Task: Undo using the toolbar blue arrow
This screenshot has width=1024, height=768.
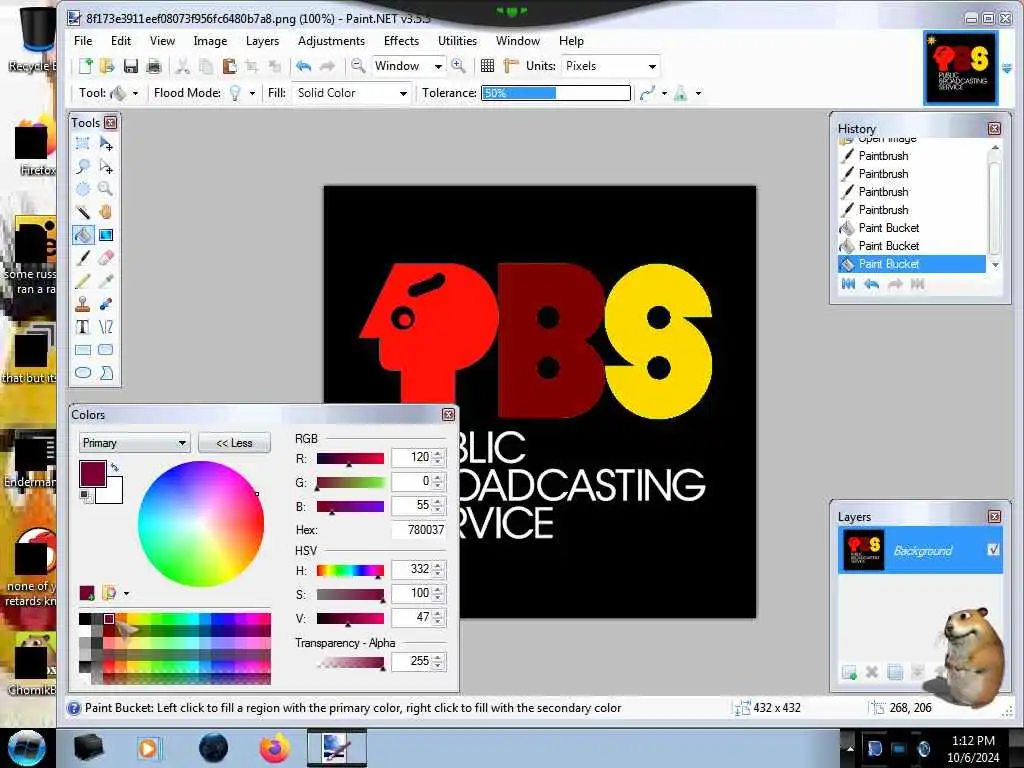Action: pyautogui.click(x=303, y=66)
